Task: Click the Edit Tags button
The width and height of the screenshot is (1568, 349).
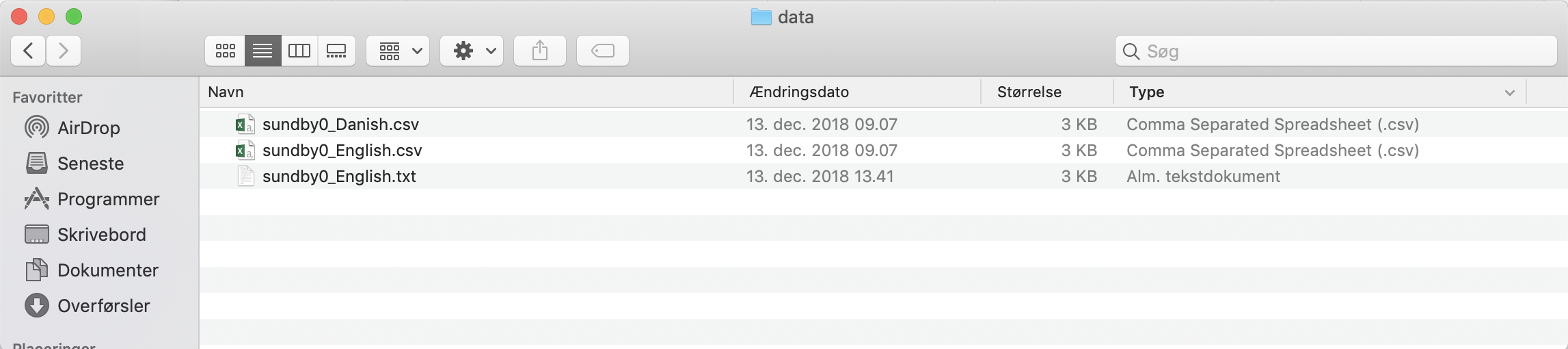Action: [602, 51]
